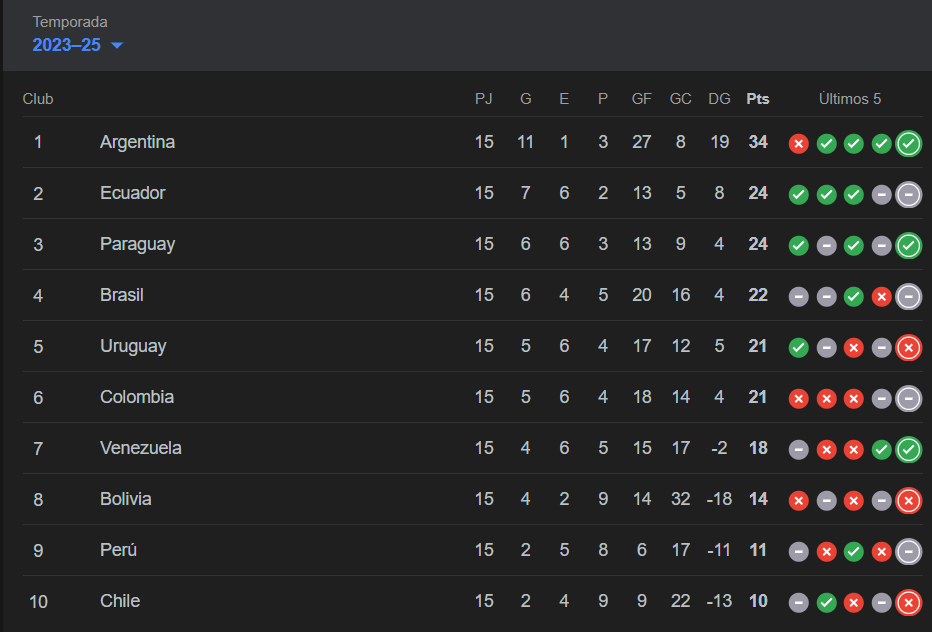This screenshot has width=932, height=632.
Task: Open the Paraguay team row
Action: point(473,244)
